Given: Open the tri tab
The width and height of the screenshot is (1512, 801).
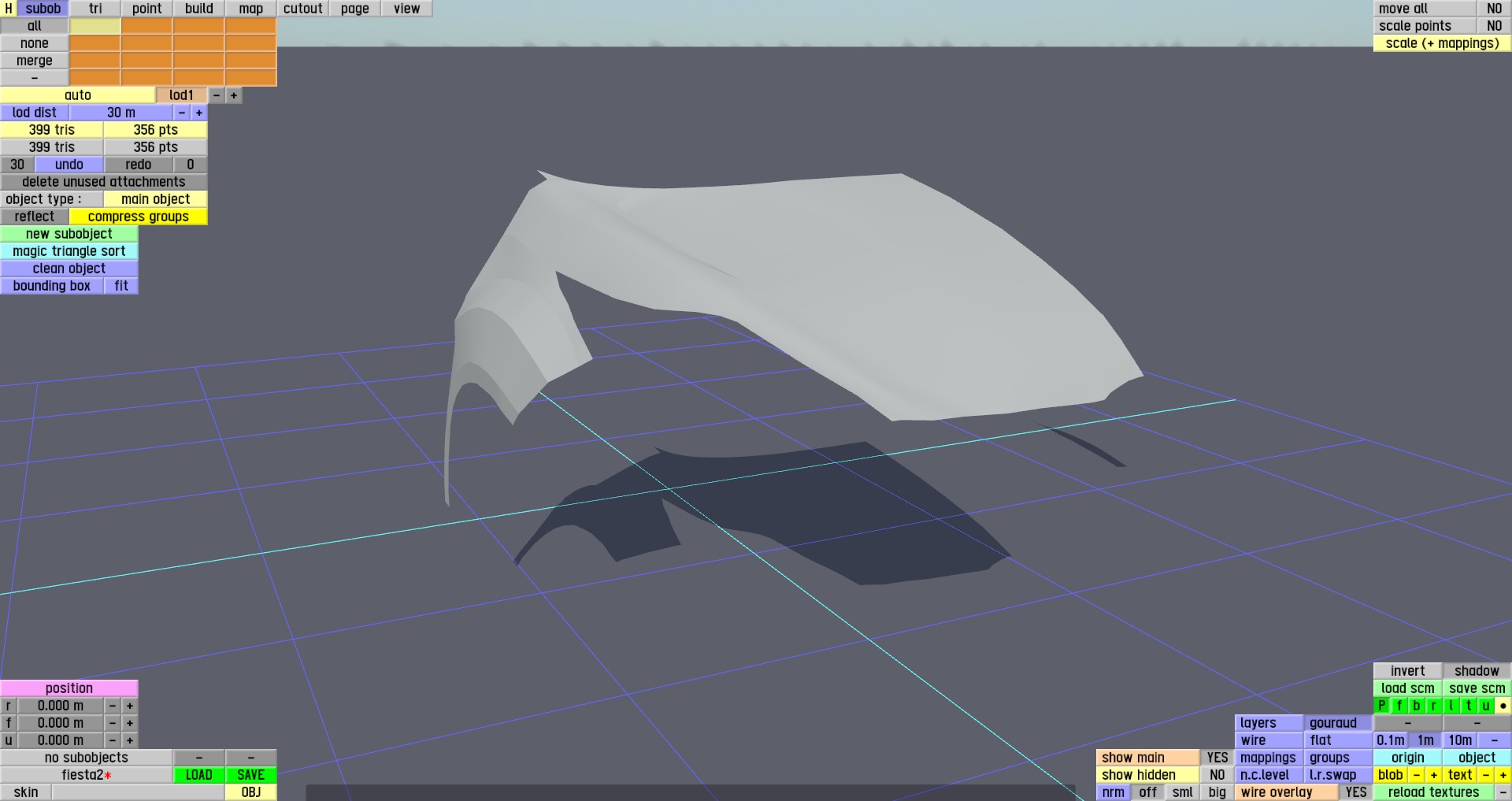Looking at the screenshot, I should pyautogui.click(x=95, y=9).
